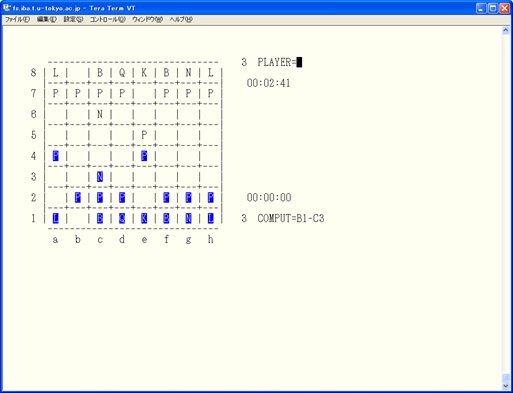This screenshot has height=393, width=513.
Task: Click the PLAYER= prompt label
Action: [x=277, y=62]
